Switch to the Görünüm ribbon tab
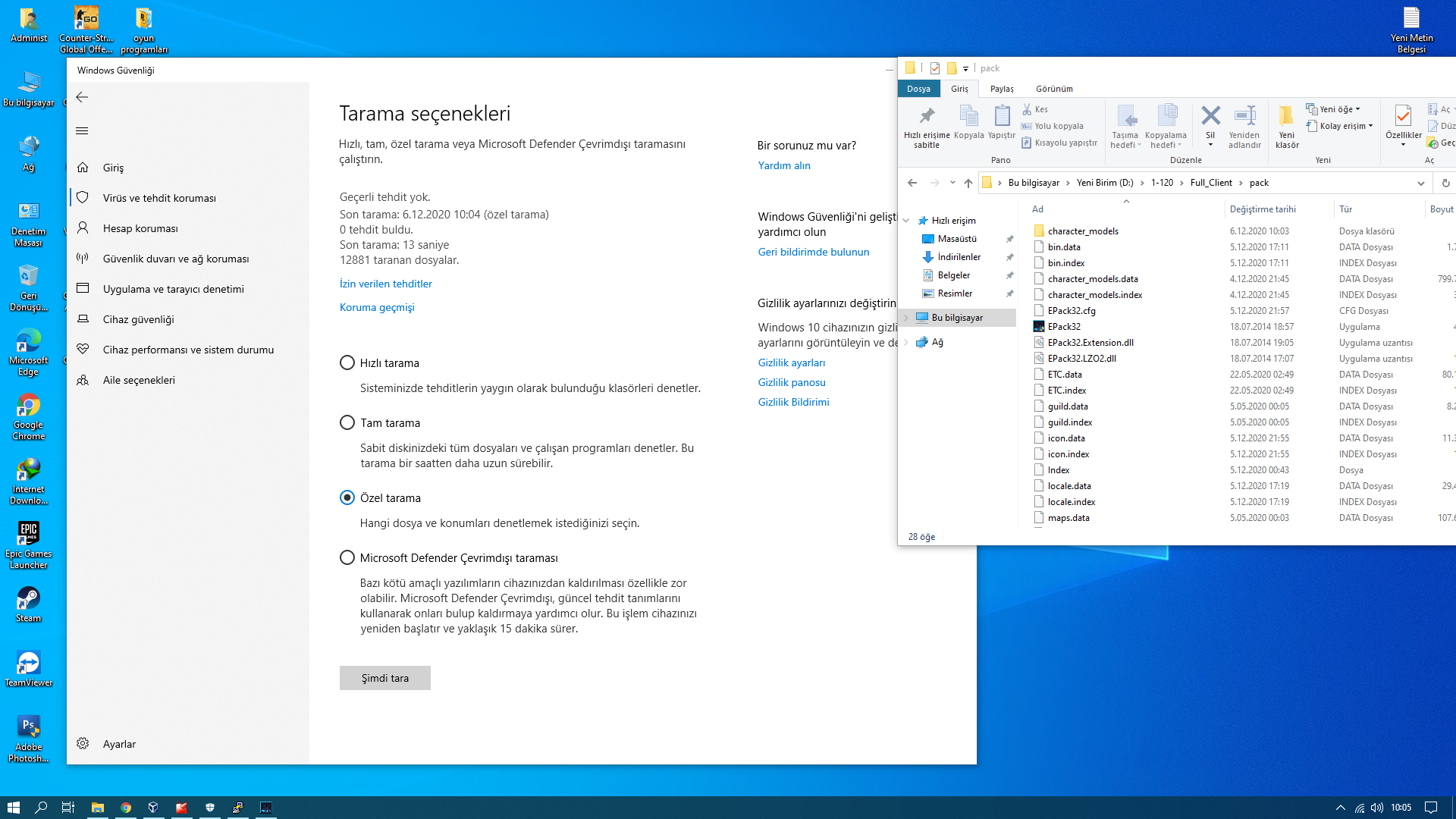Image resolution: width=1456 pixels, height=819 pixels. [x=1054, y=89]
